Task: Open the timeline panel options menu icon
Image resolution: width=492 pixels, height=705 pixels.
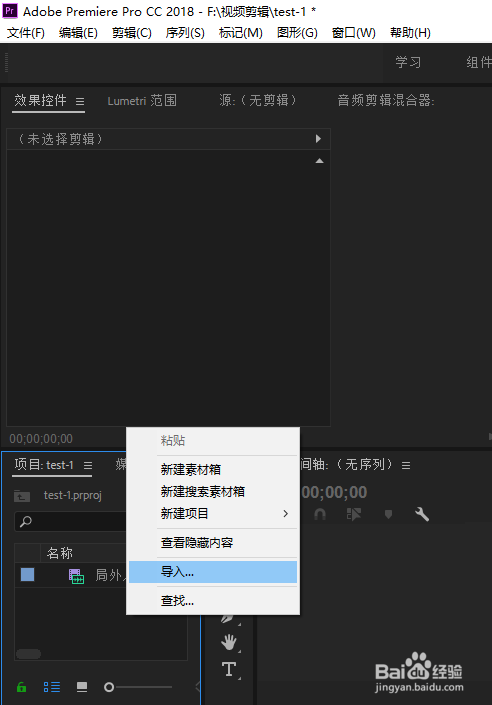Action: click(406, 465)
